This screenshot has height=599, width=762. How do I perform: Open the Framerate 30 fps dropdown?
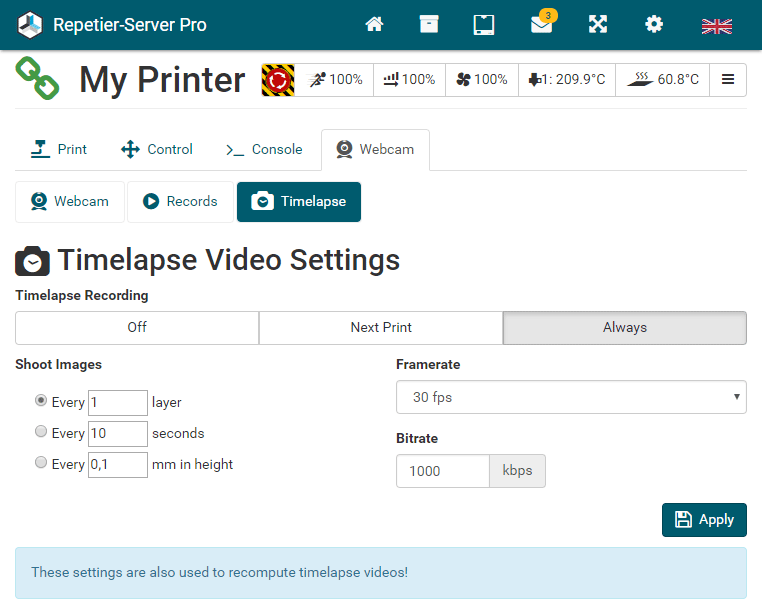[x=571, y=397]
